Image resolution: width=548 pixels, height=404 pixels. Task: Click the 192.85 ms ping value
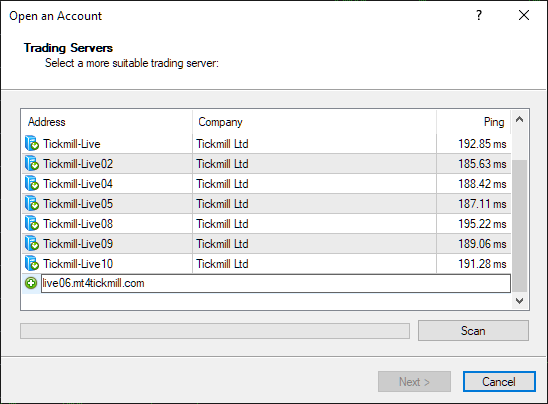pyautogui.click(x=482, y=144)
